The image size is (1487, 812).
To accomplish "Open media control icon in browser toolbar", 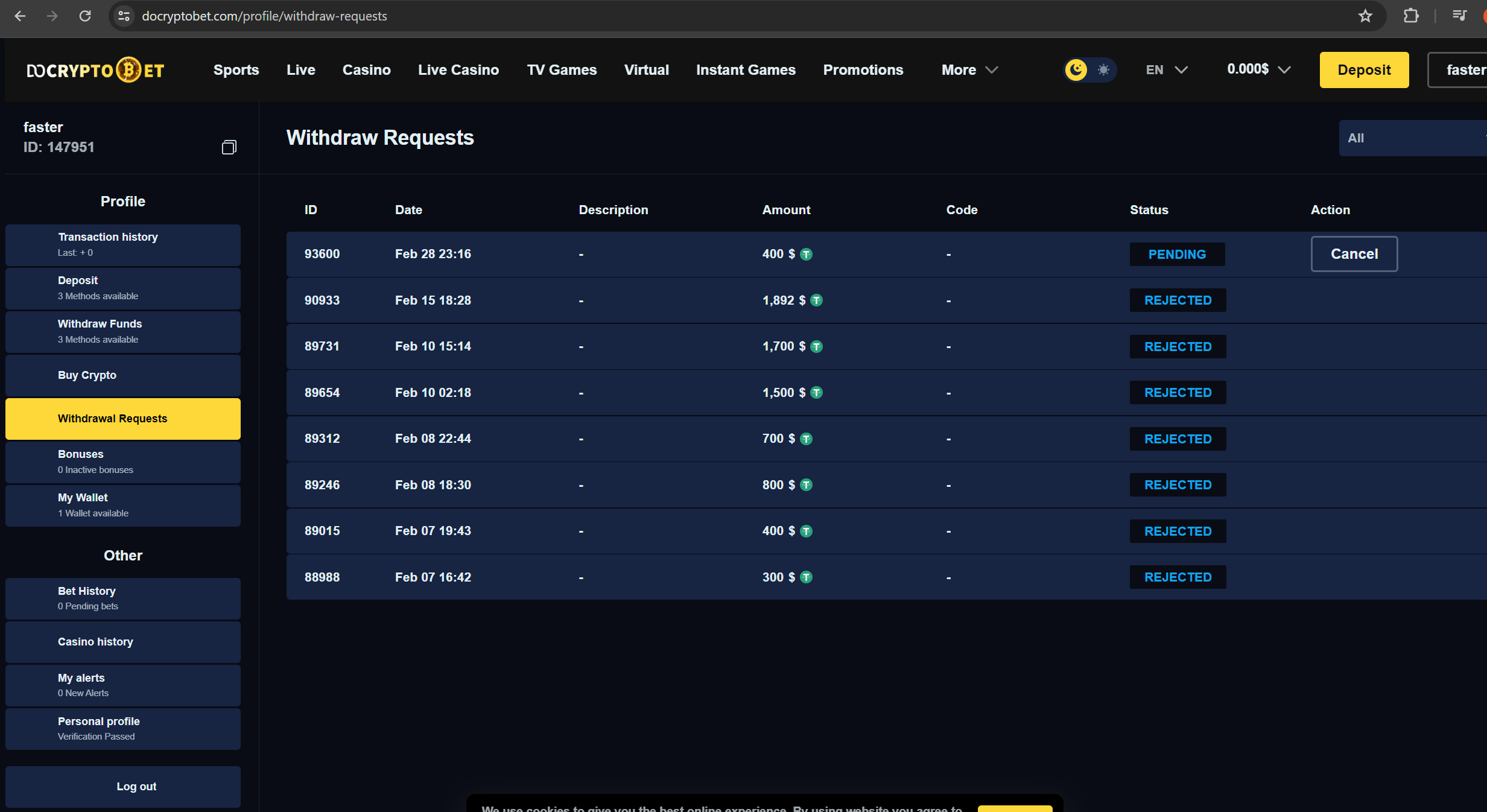I will (1460, 16).
